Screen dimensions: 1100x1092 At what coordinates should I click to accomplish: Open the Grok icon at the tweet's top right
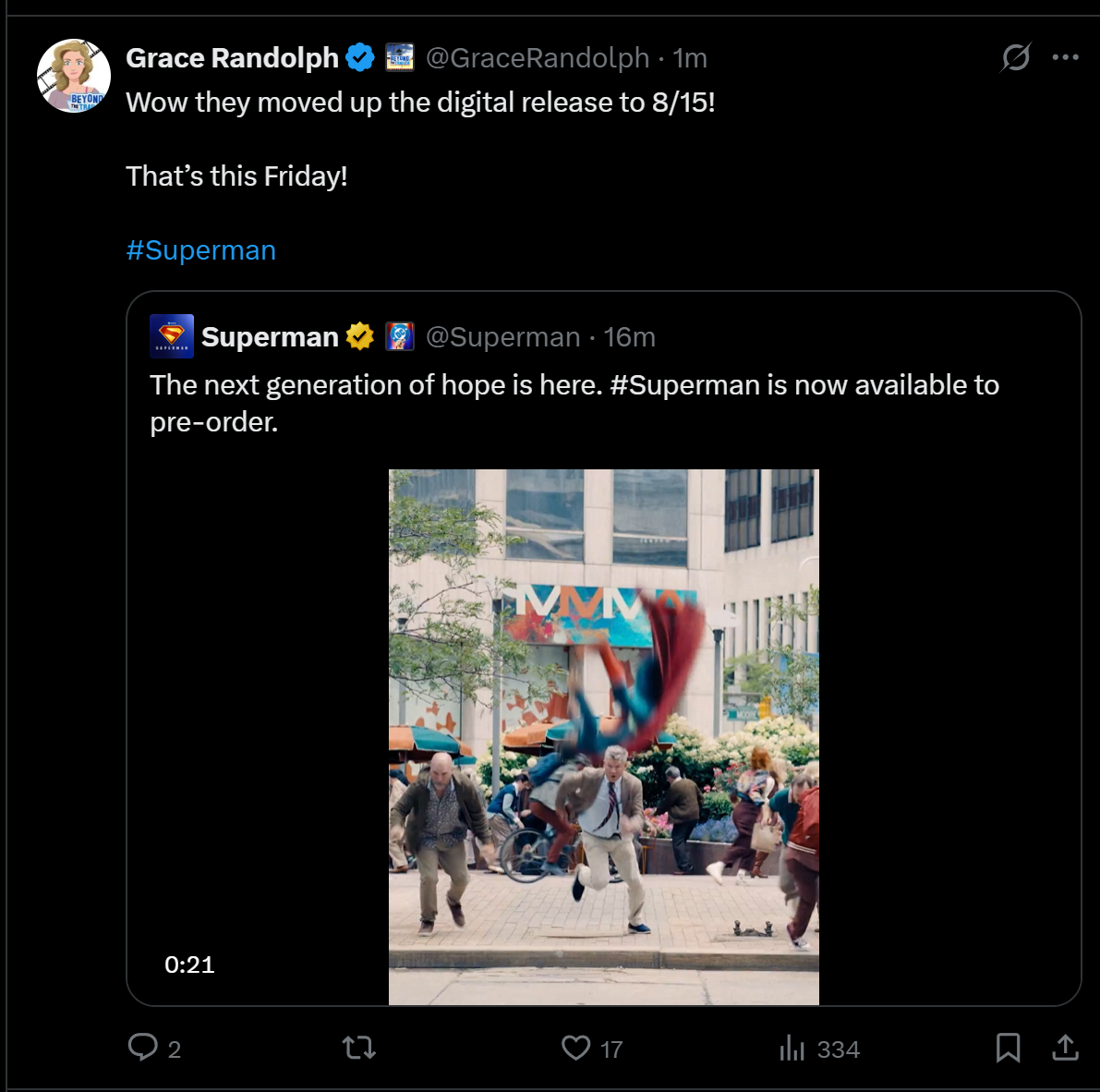click(1016, 57)
